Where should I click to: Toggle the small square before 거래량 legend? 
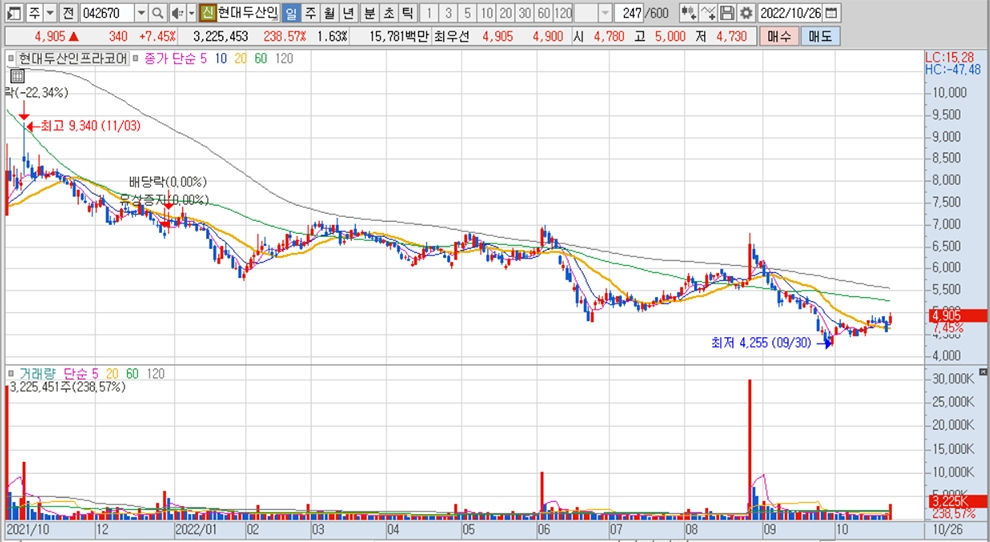coord(11,374)
